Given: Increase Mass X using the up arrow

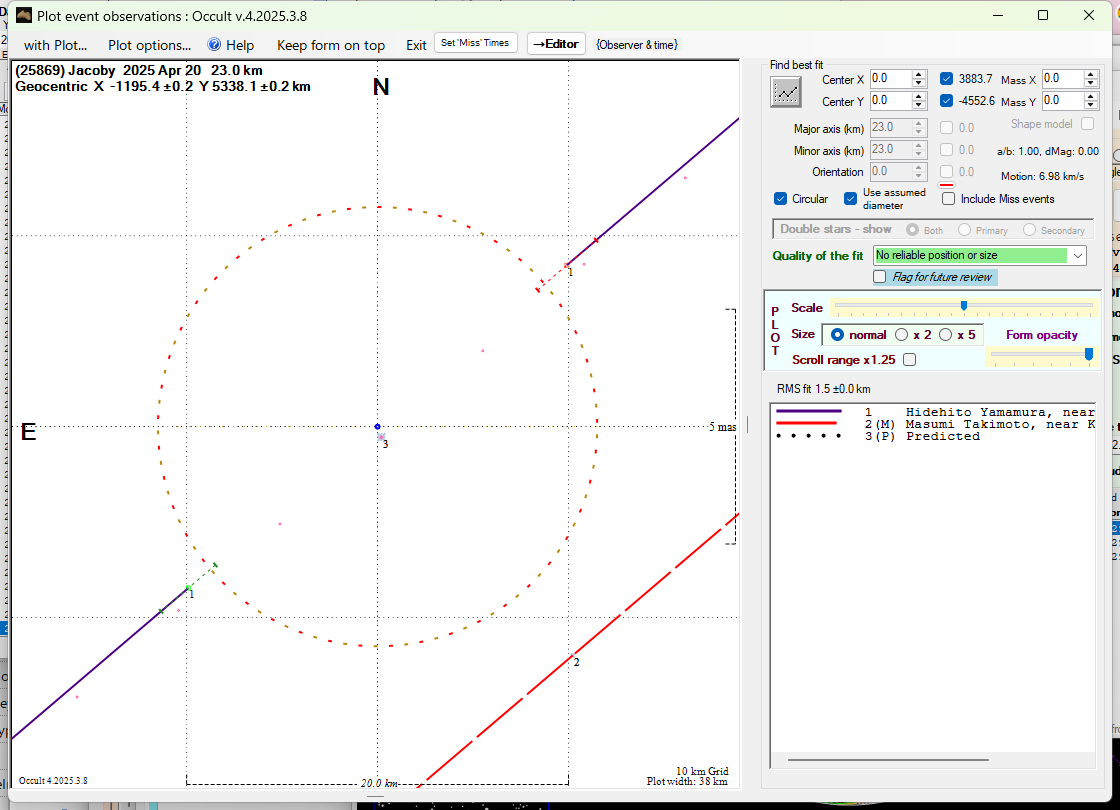Looking at the screenshot, I should 1091,74.
